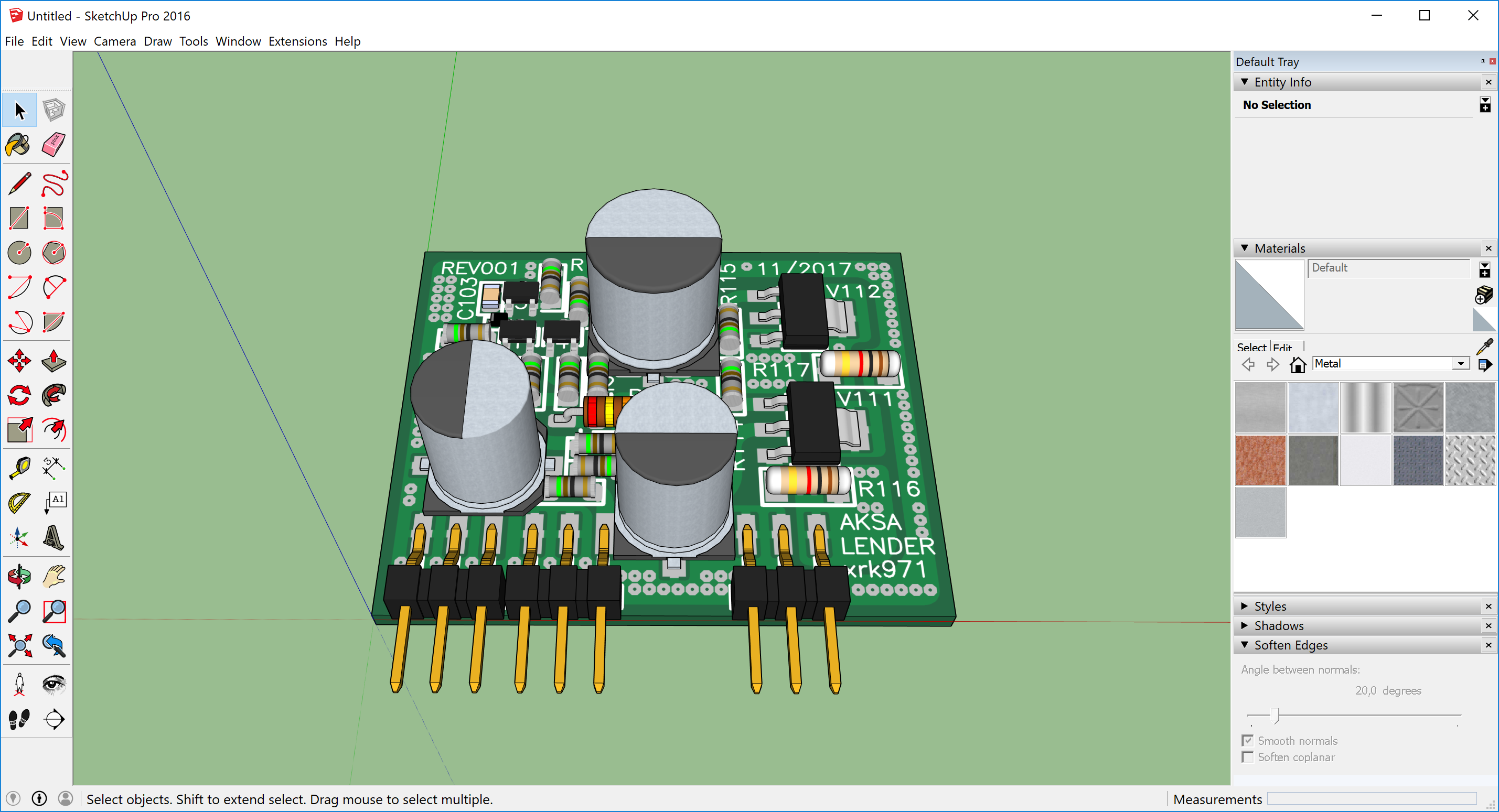This screenshot has height=812, width=1499.
Task: Show Entity Info details toggle button
Action: tap(1485, 105)
